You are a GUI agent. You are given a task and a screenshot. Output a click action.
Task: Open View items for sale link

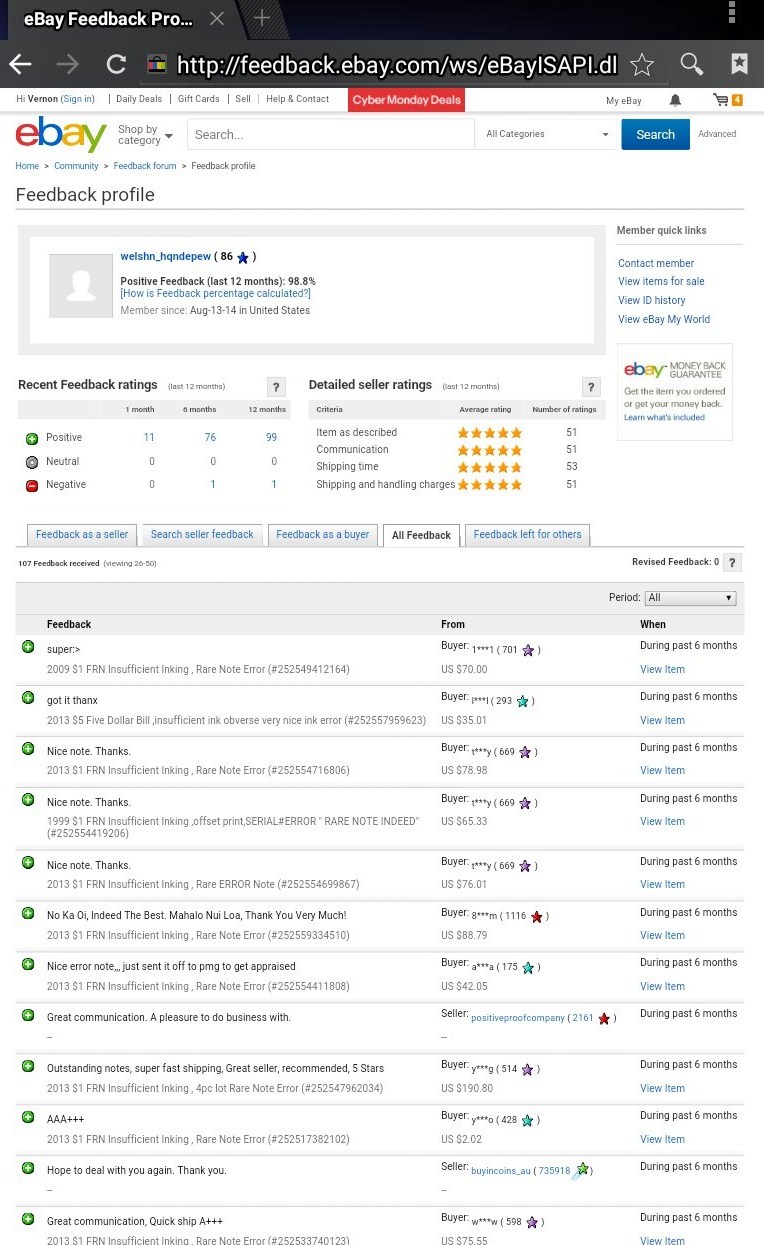[x=661, y=282]
